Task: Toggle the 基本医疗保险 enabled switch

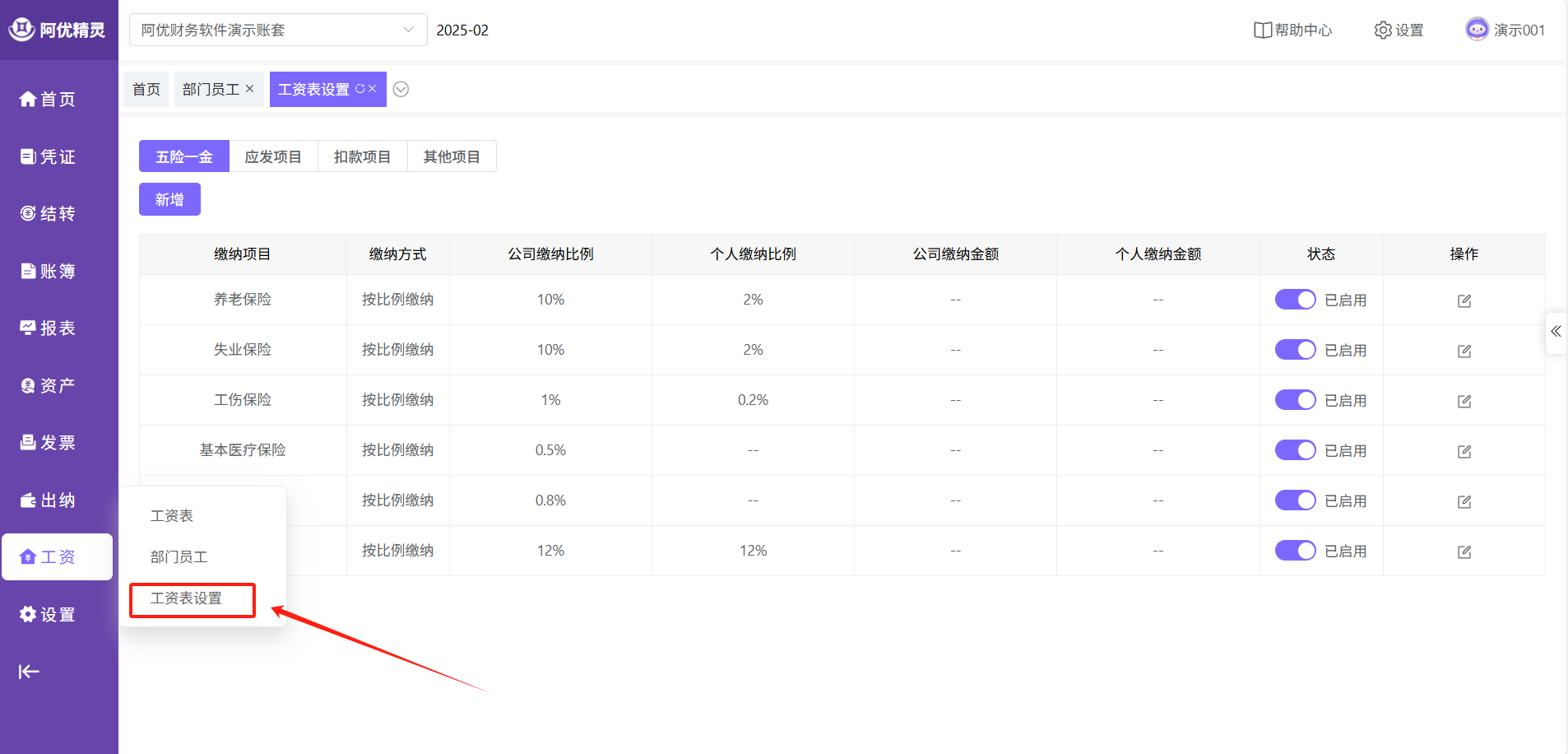Action: 1295,450
